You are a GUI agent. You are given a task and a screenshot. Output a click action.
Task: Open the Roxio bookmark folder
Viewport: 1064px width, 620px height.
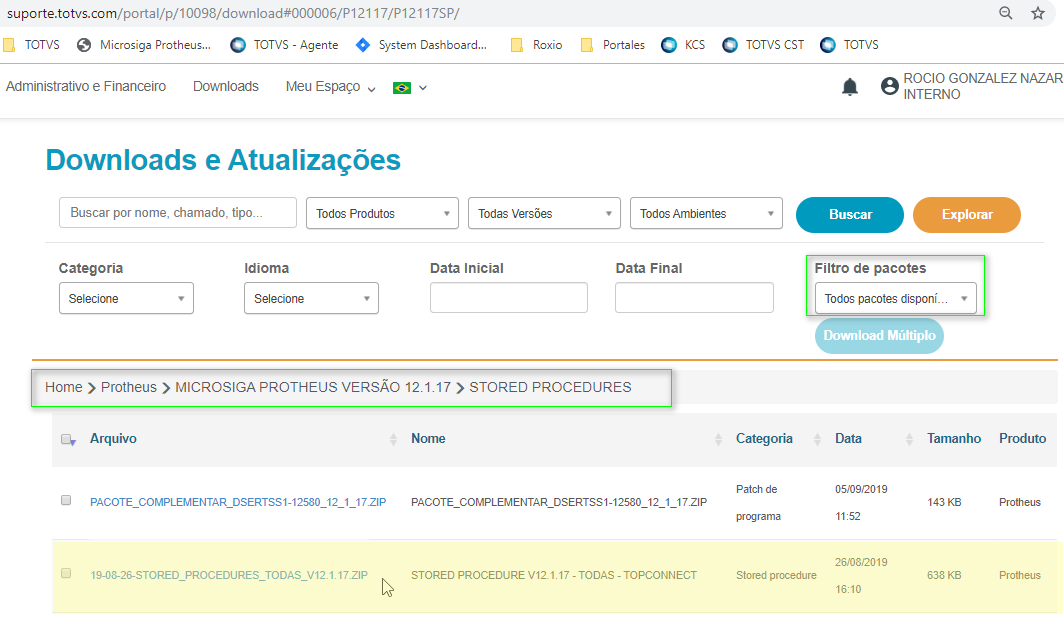537,45
